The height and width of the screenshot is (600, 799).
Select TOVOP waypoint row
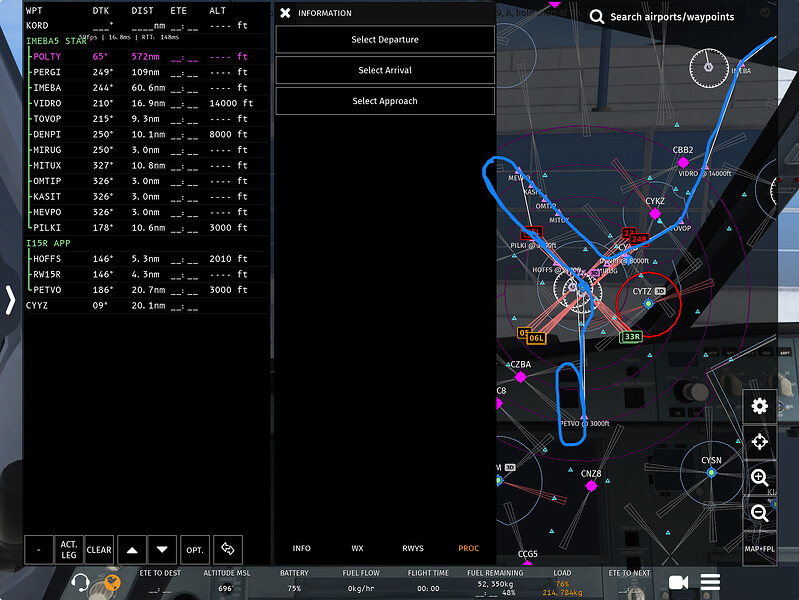pyautogui.click(x=146, y=119)
